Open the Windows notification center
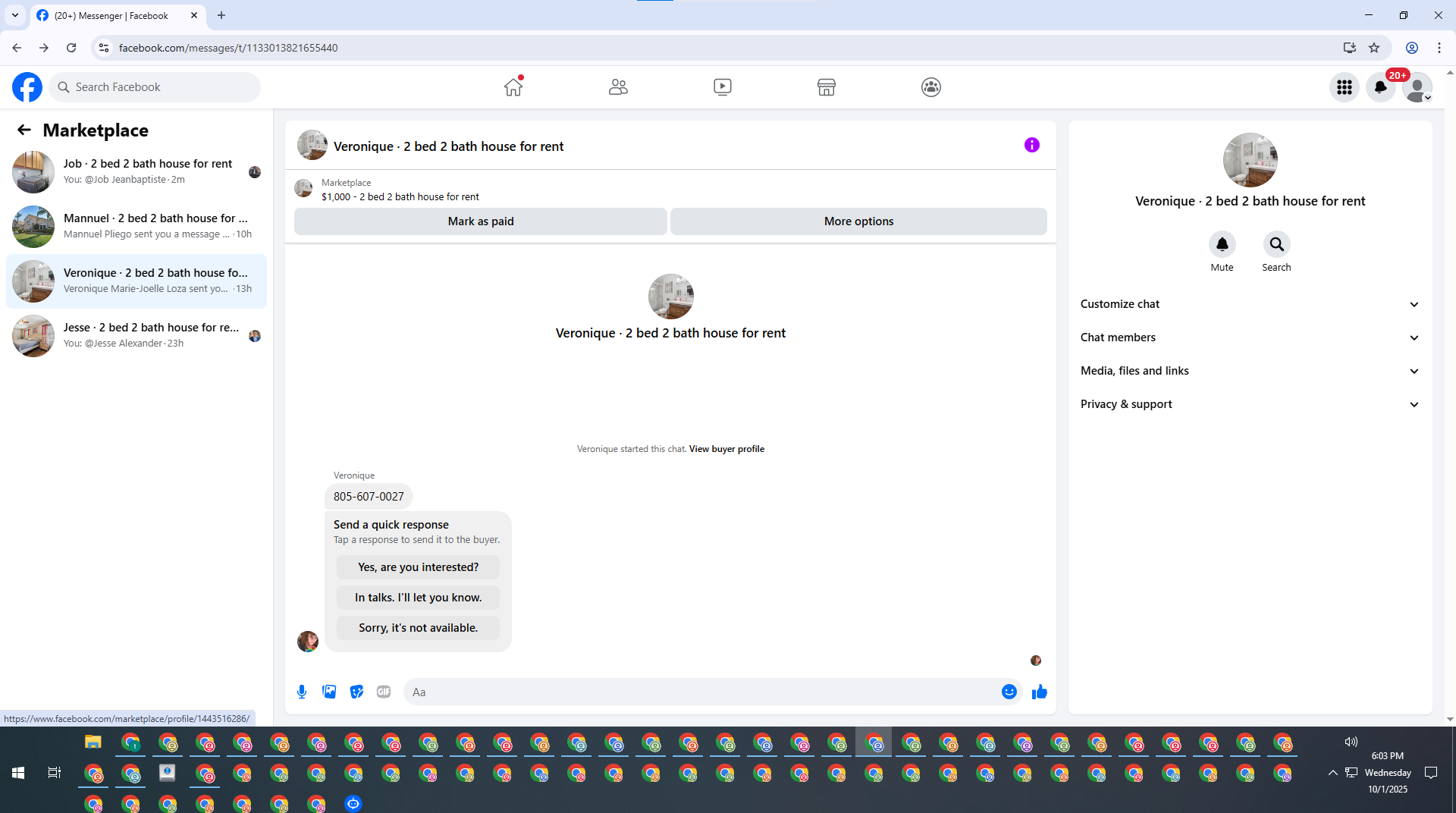The image size is (1456, 813). point(1431,773)
